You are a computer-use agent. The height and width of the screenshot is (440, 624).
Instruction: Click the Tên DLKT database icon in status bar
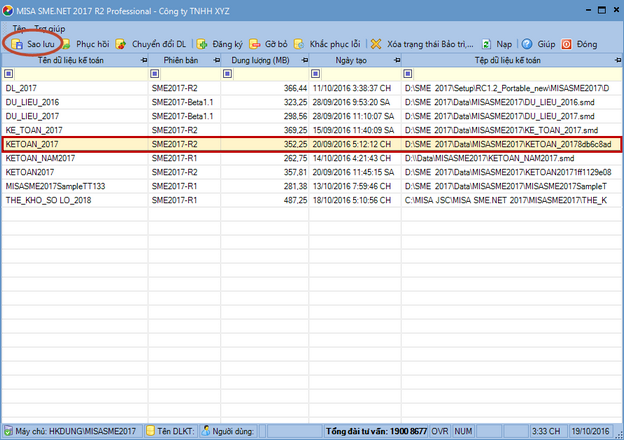[x=150, y=431]
